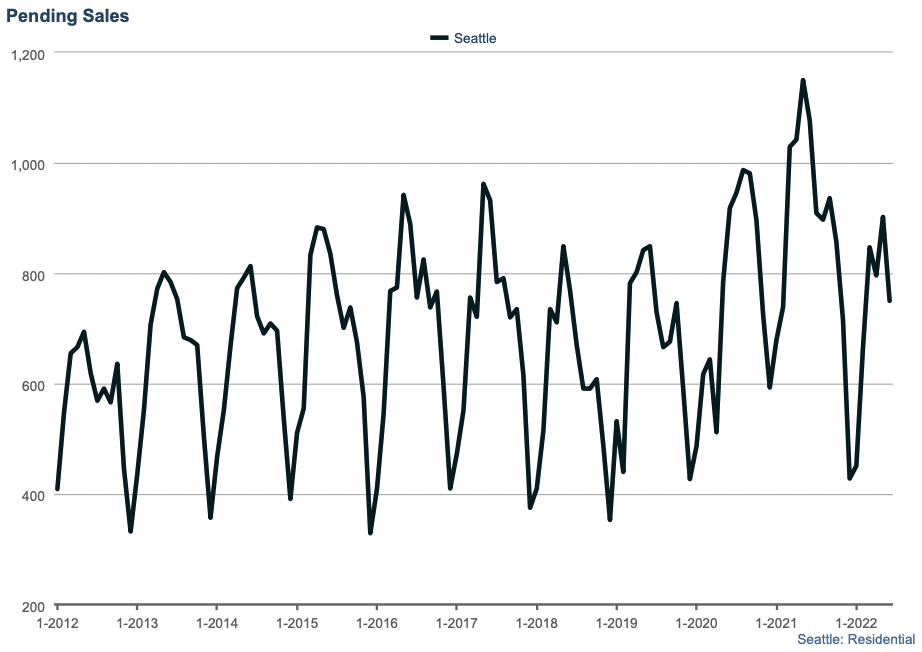Click the 800 y-axis label
Image resolution: width=922 pixels, height=652 pixels.
tap(34, 275)
